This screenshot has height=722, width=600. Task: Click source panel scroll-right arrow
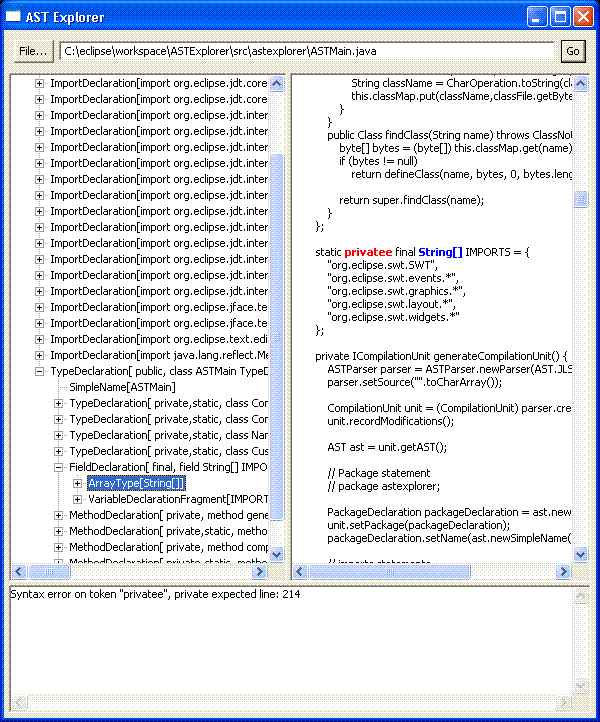[563, 571]
